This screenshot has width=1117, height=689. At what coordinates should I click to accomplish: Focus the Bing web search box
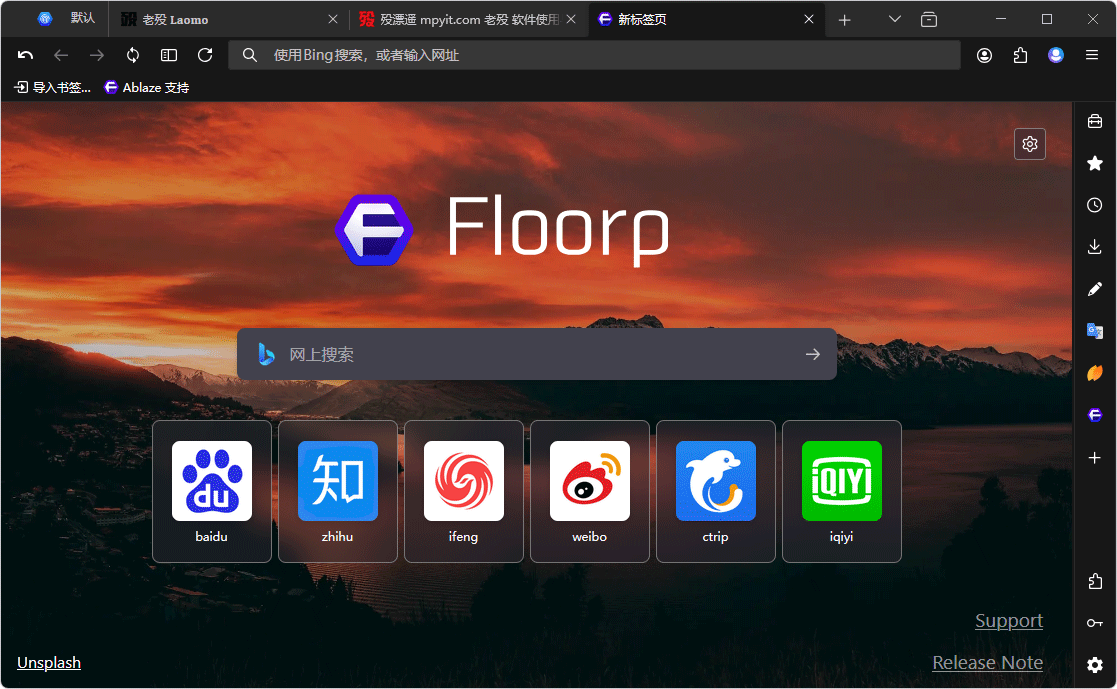coord(536,354)
